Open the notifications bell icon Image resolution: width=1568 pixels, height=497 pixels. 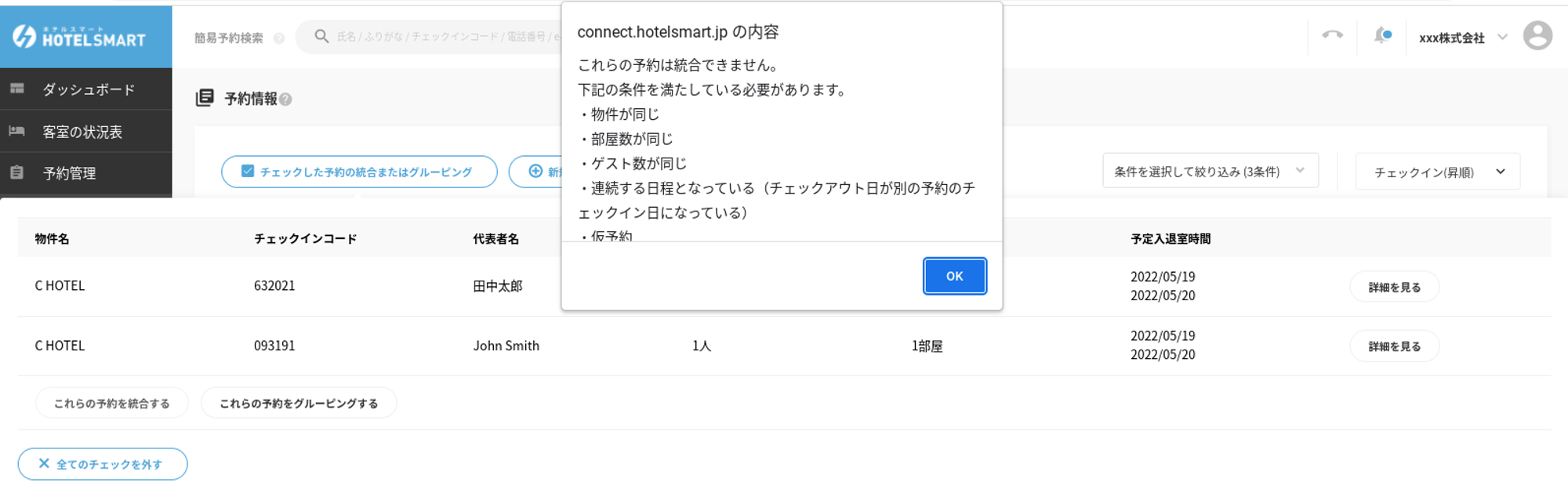coord(1381,35)
